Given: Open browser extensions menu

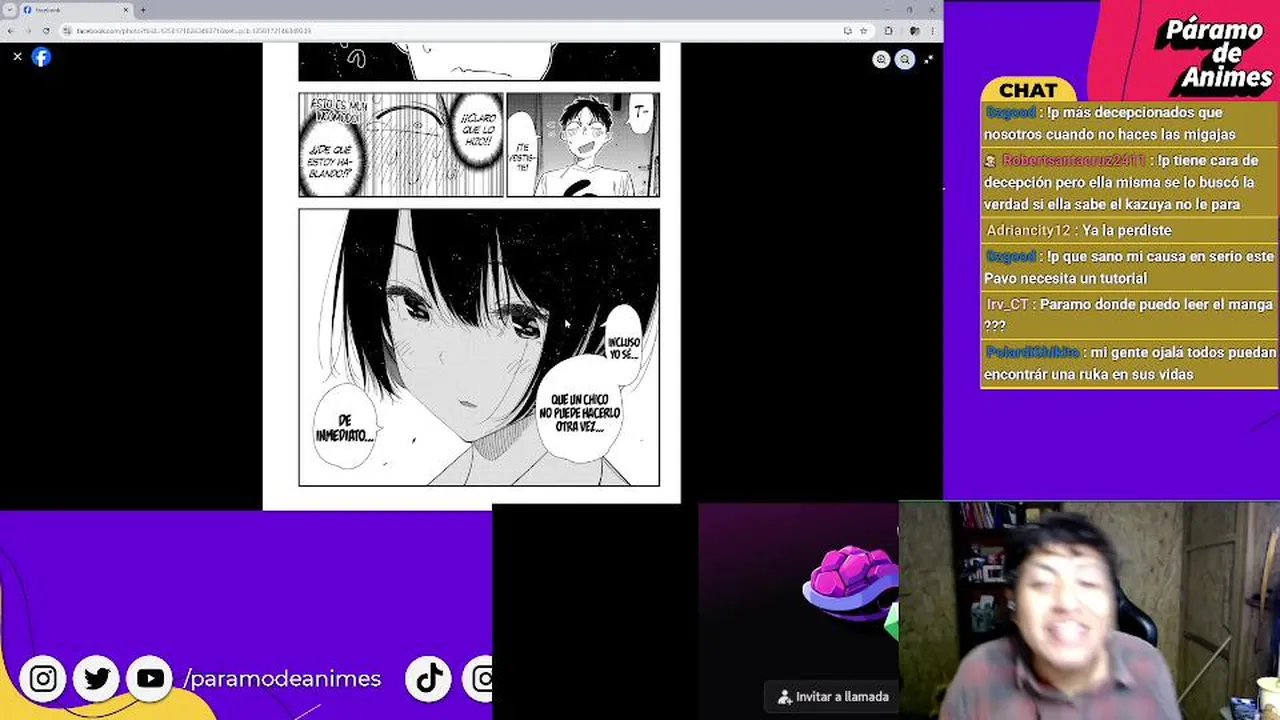Looking at the screenshot, I should point(888,31).
